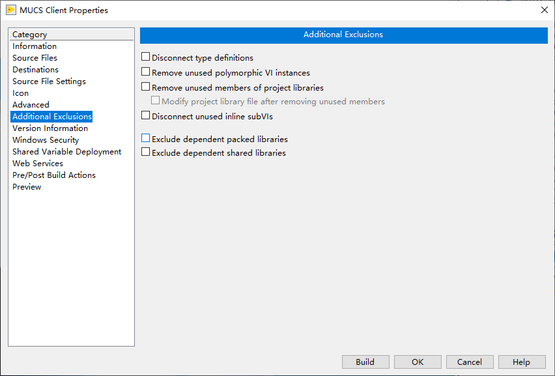This screenshot has height=376, width=555.
Task: Select the Windows Security category
Action: 46,139
